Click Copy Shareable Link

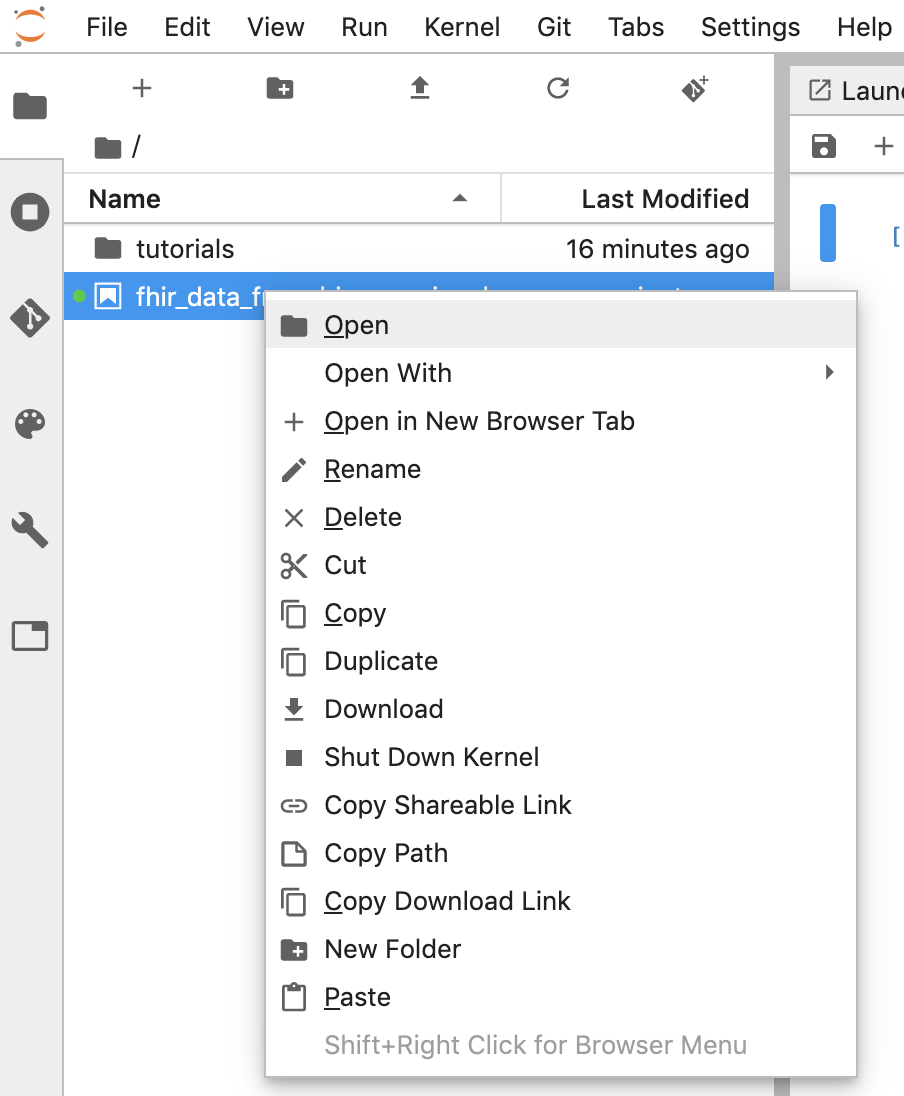pyautogui.click(x=448, y=805)
